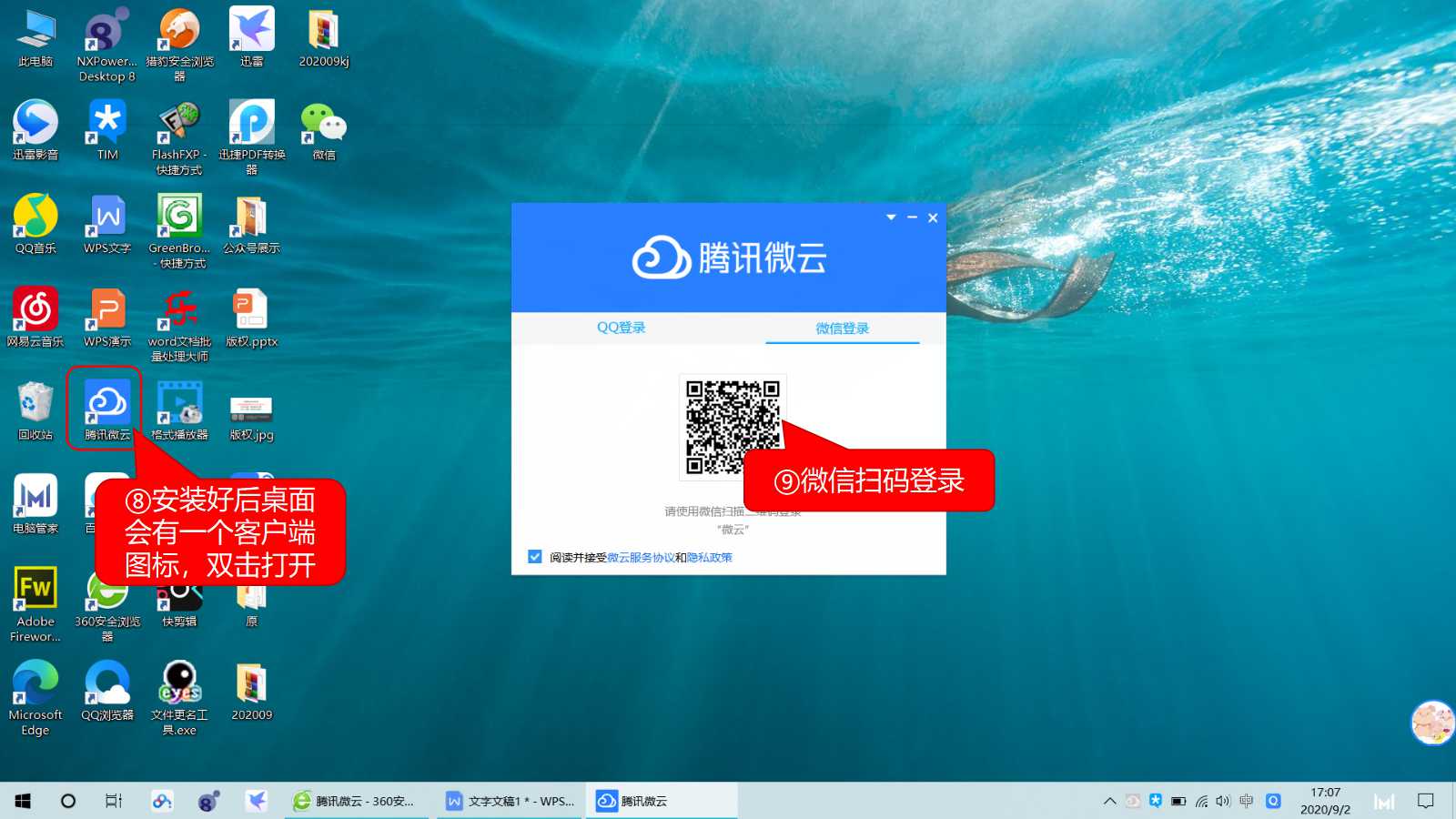Open 电脑管家 desktop shortcut
Image resolution: width=1456 pixels, height=819 pixels.
pyautogui.click(x=35, y=504)
